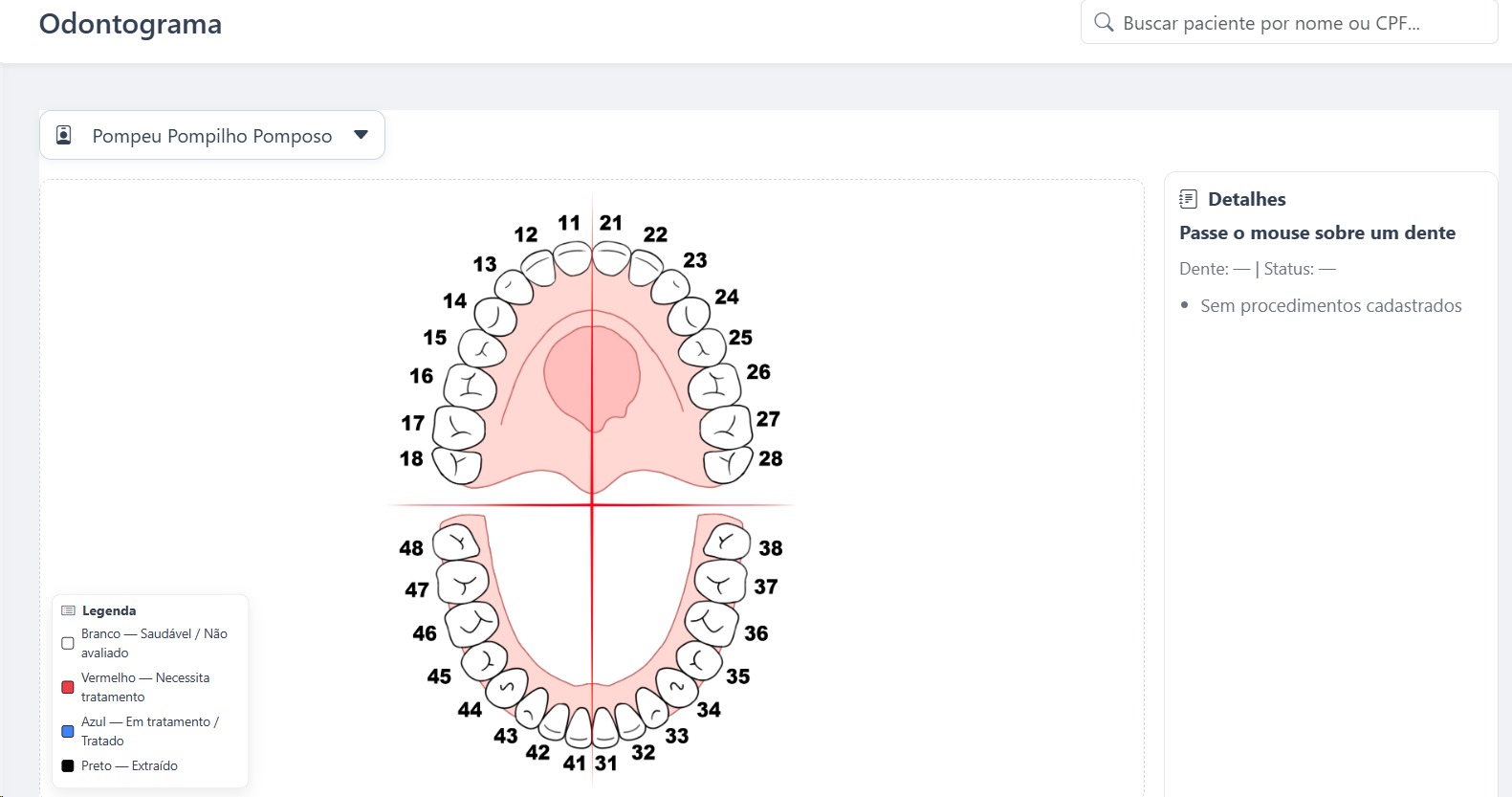Click the patient ID card icon

(x=64, y=135)
